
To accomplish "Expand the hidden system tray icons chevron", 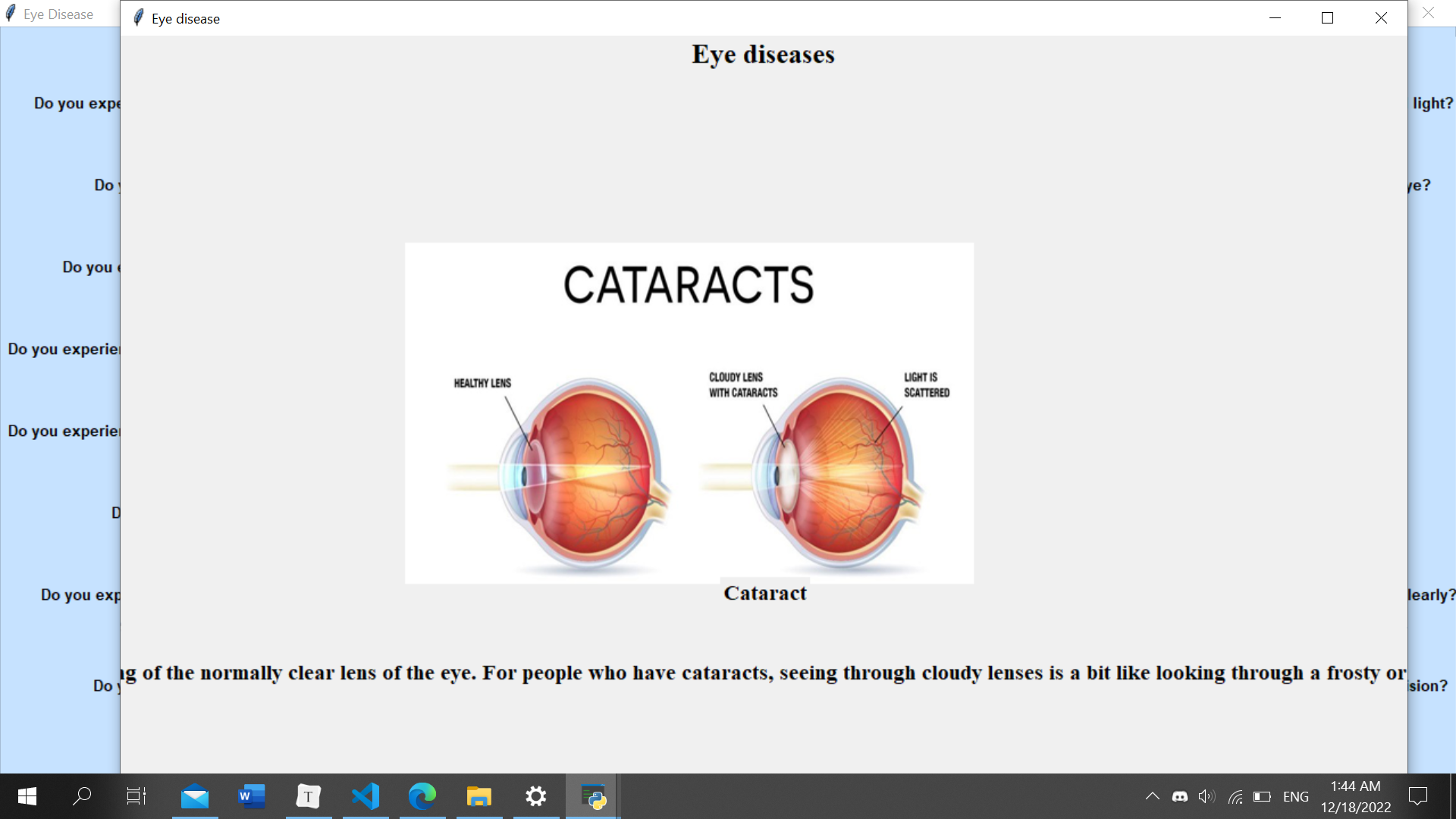I will [1152, 796].
